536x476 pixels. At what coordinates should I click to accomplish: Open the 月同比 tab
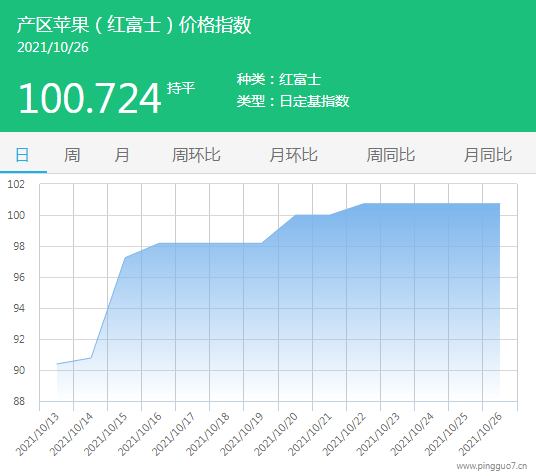(488, 155)
